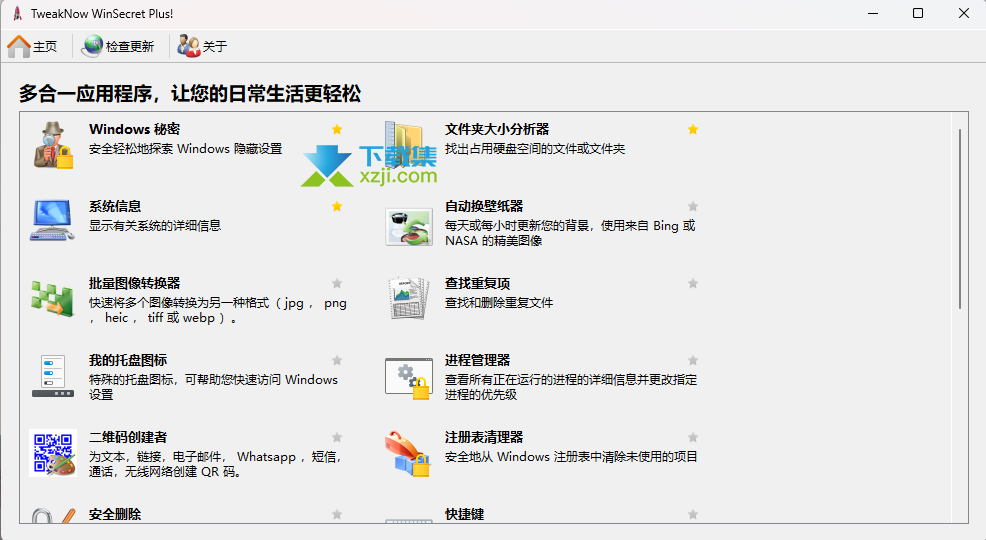
Task: Open the 批量图像转换器 green tiles icon
Action: 52,298
